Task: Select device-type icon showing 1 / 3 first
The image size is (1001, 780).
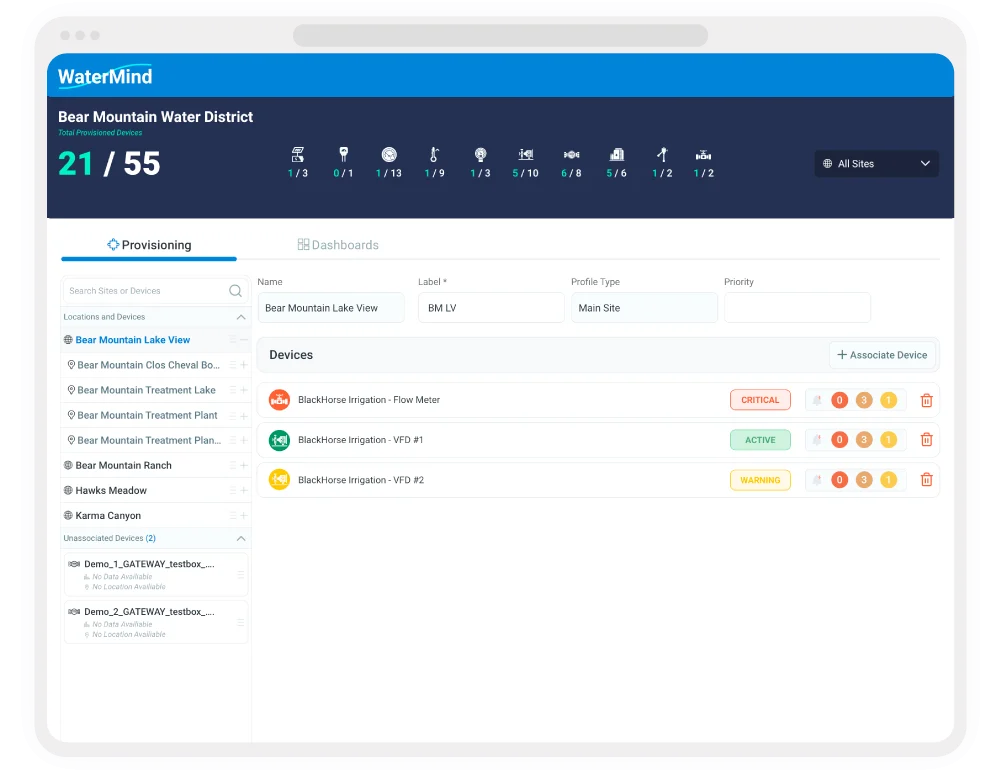Action: (297, 154)
